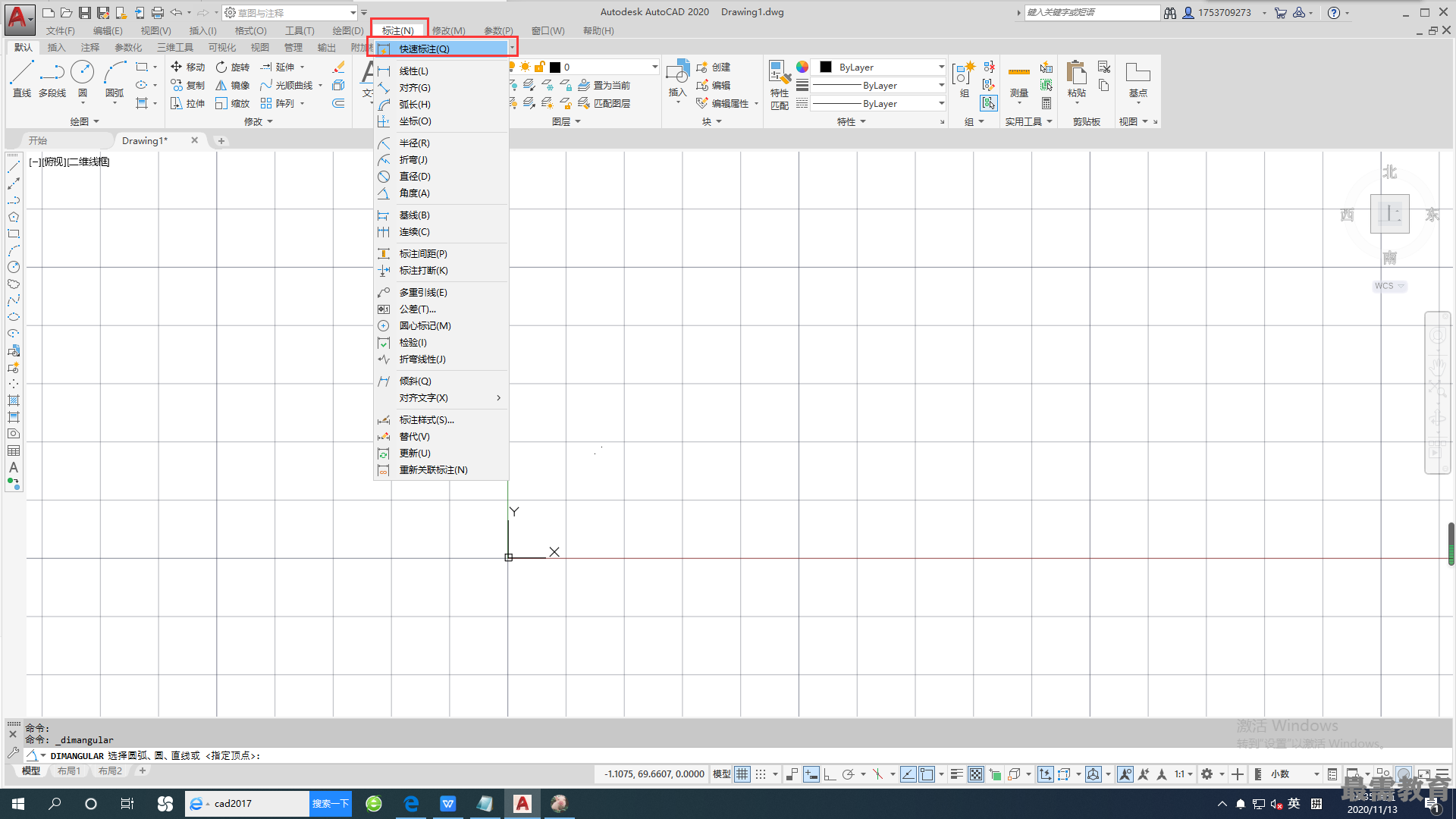1456x819 pixels.
Task: Select the Mirror tool in the Modify panel
Action: coord(233,85)
